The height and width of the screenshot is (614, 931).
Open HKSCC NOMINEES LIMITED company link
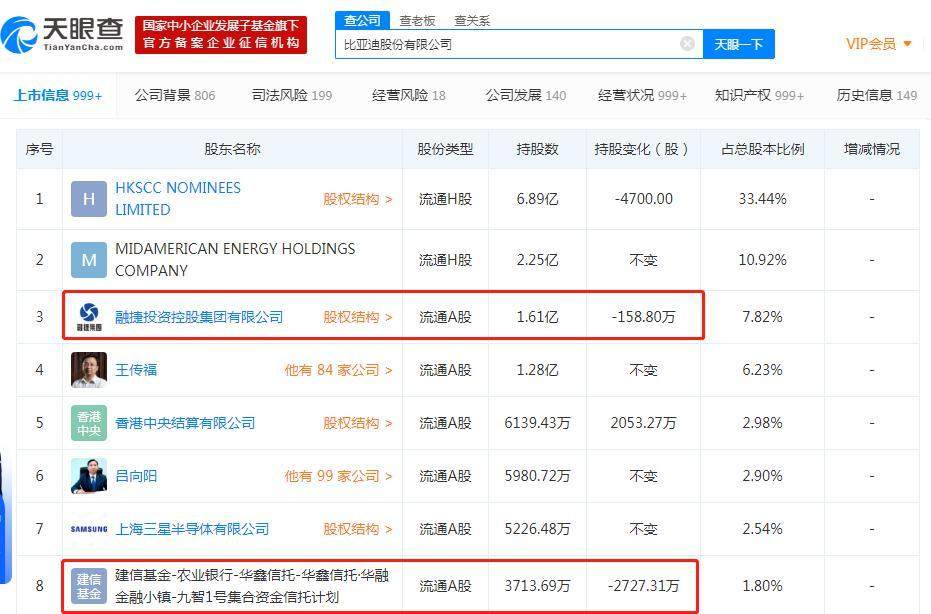(x=178, y=198)
